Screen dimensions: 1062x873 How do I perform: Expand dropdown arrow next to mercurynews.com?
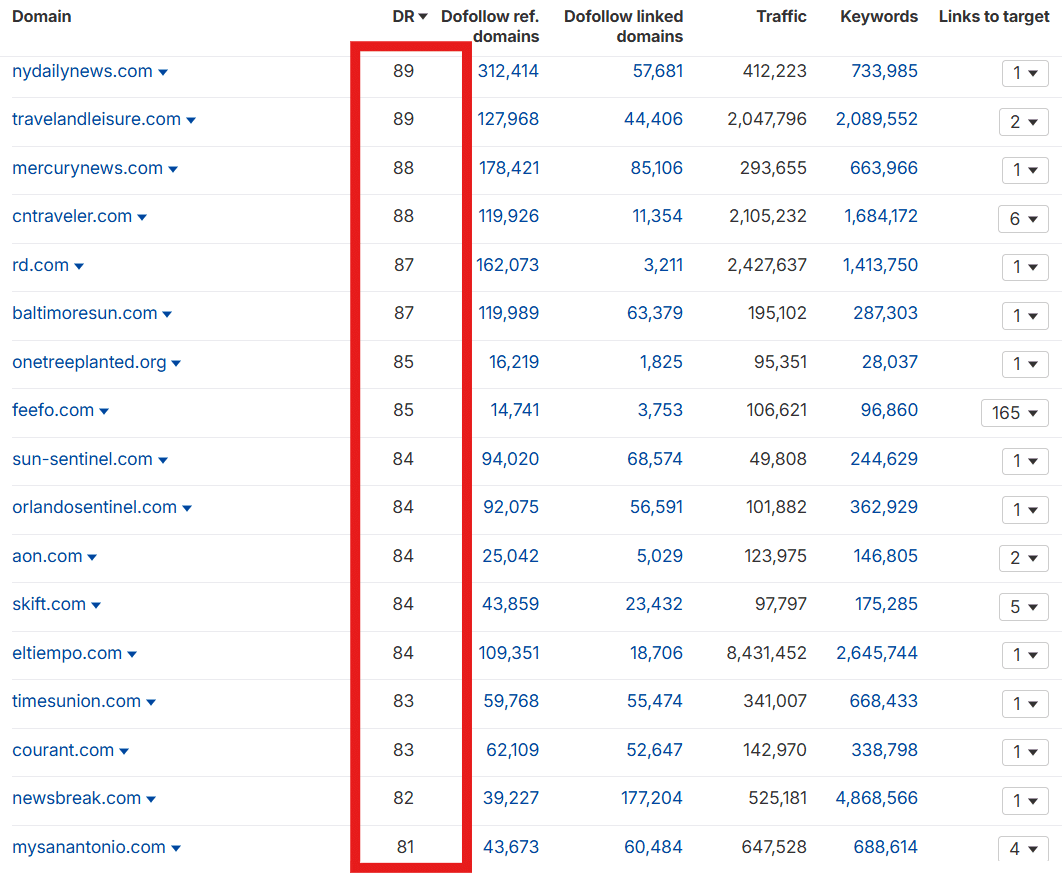(x=173, y=169)
